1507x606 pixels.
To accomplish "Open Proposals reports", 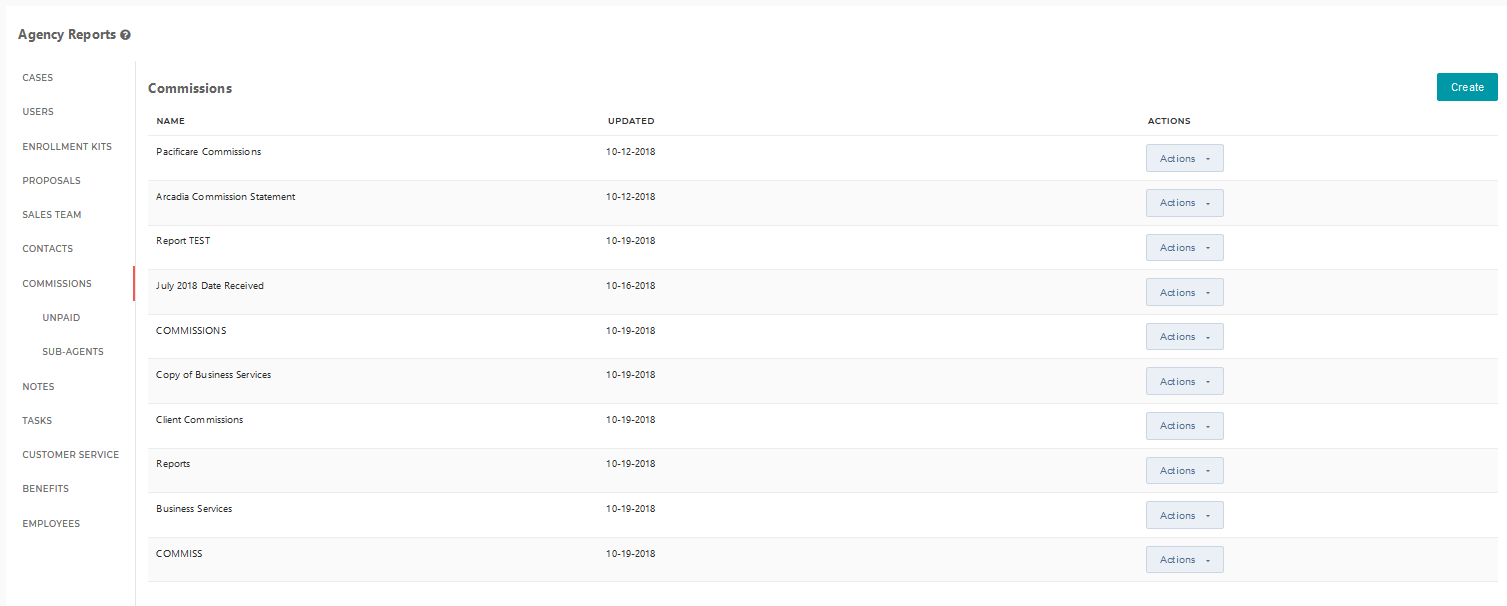I will point(52,181).
